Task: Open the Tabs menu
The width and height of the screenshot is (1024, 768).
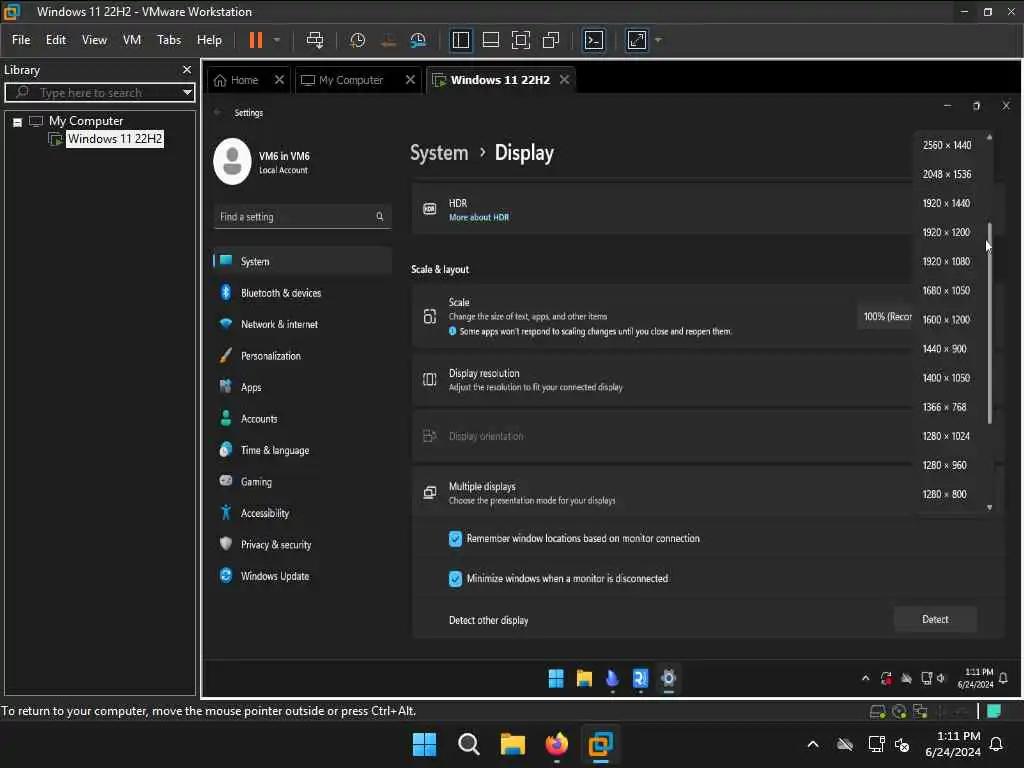Action: point(169,40)
